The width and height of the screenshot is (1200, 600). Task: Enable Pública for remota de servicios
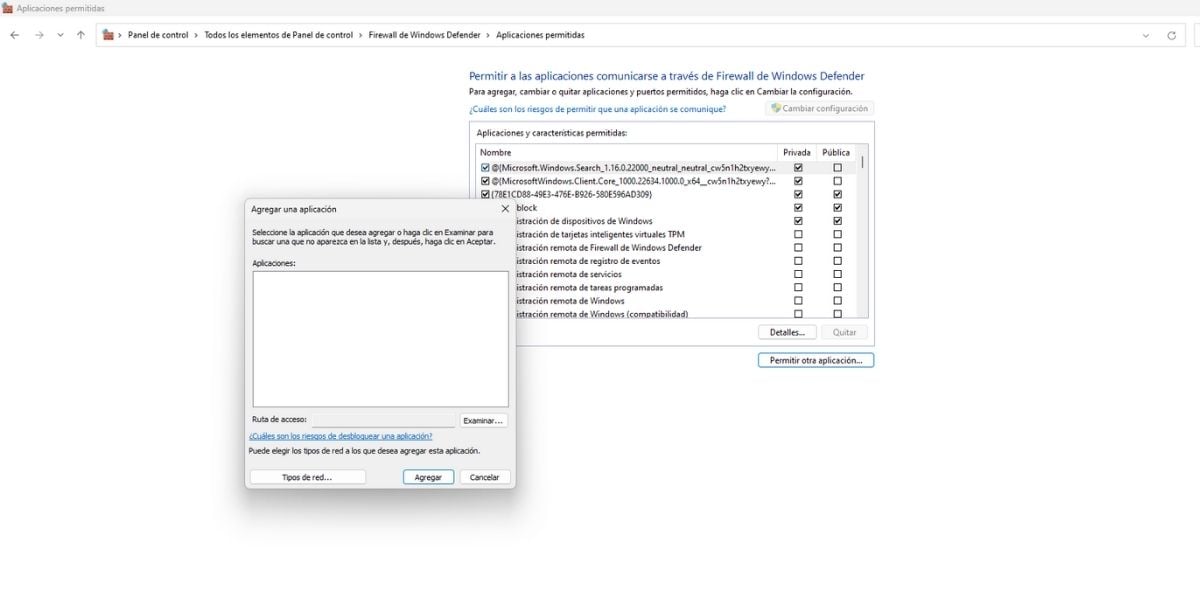coord(837,274)
